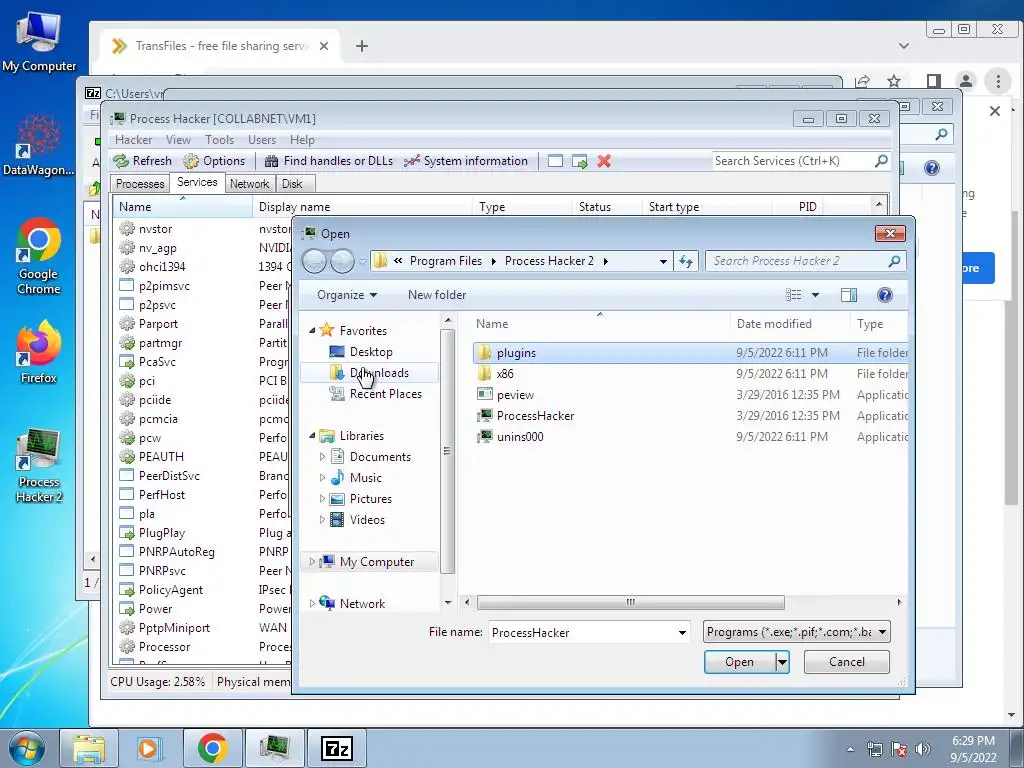Open Process Hacker 2 desktop shortcut
Viewport: 1024px width, 768px height.
coord(39,465)
